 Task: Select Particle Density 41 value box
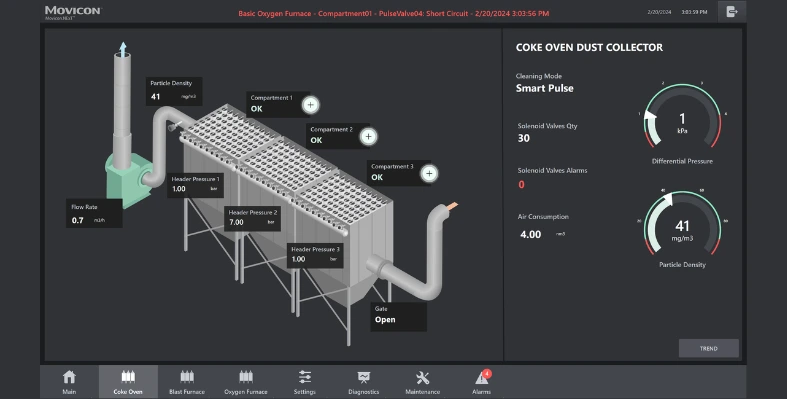[174, 91]
